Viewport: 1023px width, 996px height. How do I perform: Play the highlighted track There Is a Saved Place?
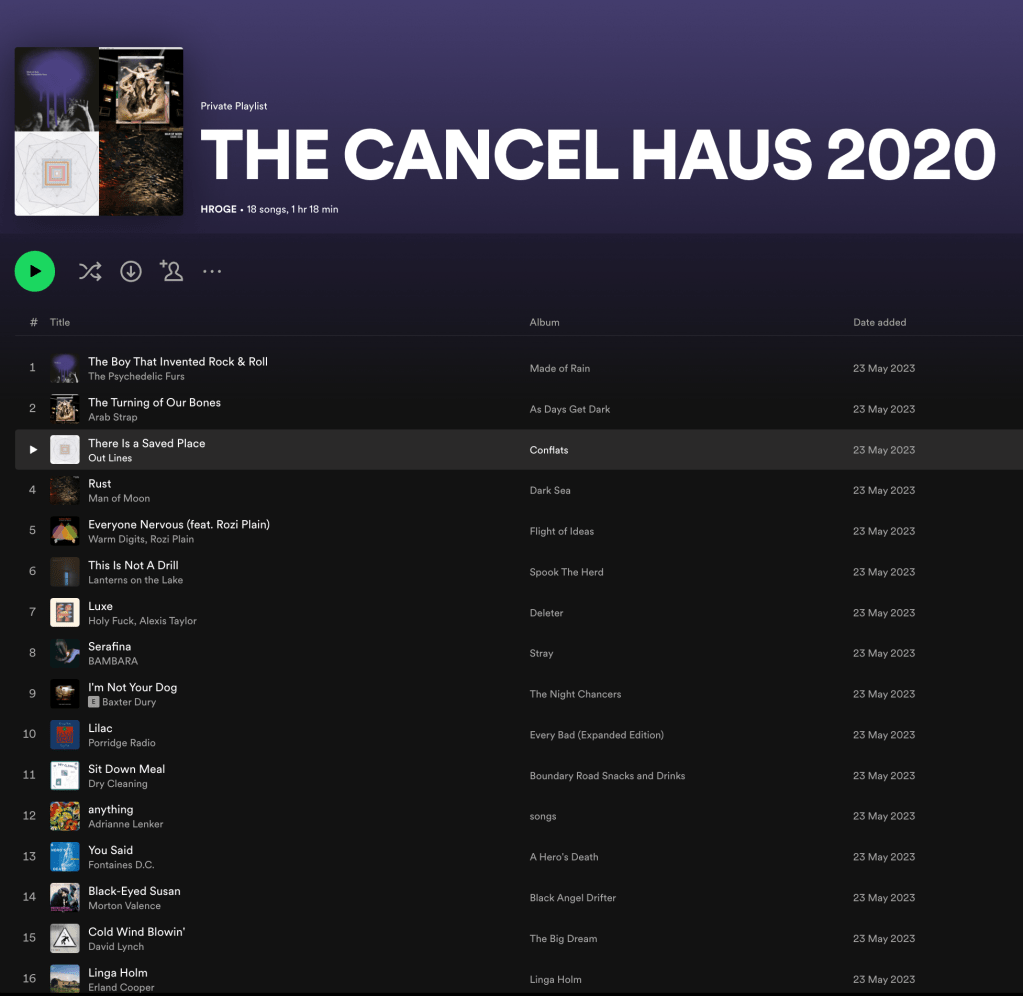click(33, 450)
